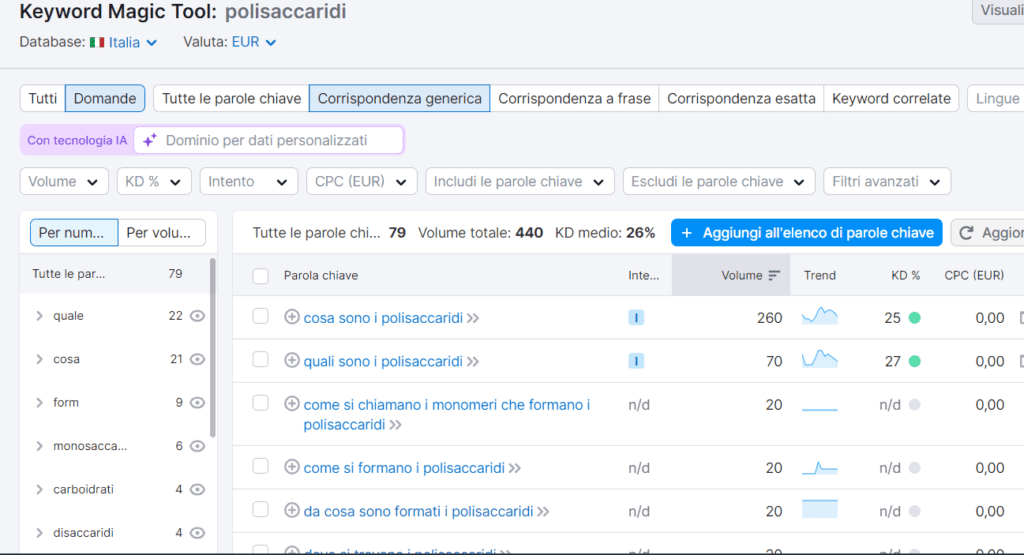The height and width of the screenshot is (555, 1024).
Task: Toggle eye icon for 'monosacca...' group
Action: point(197,446)
